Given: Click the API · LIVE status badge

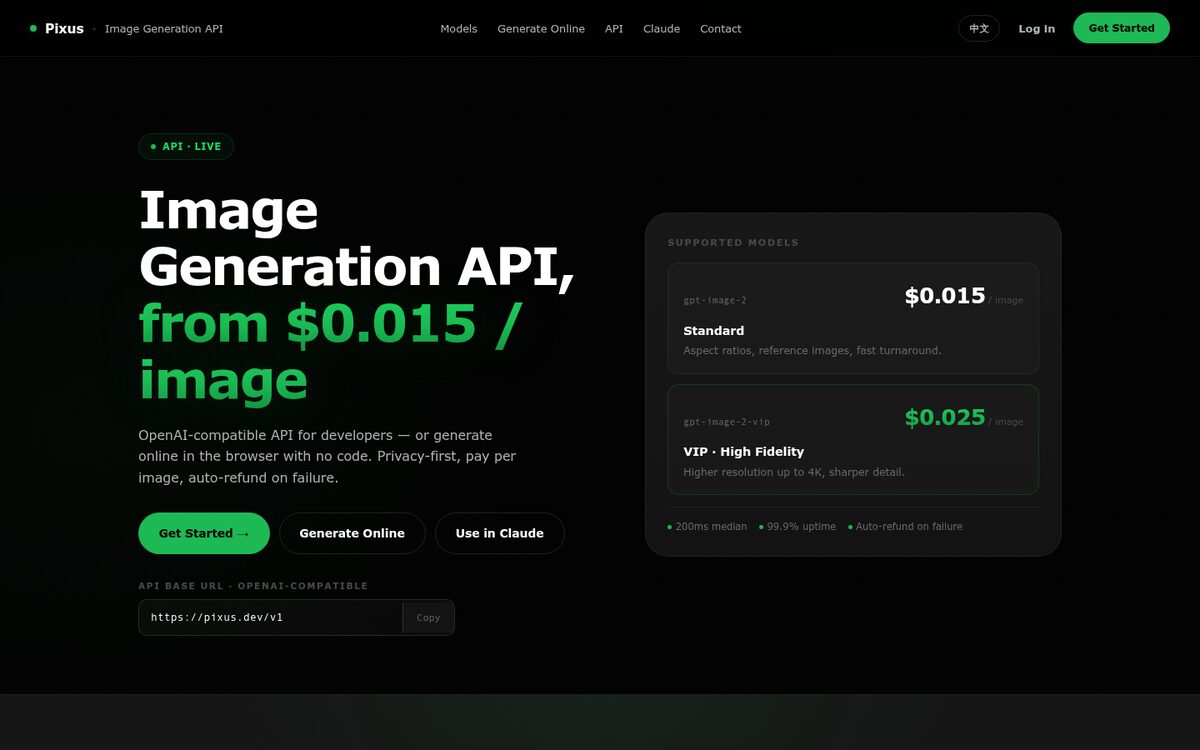Looking at the screenshot, I should coord(186,147).
